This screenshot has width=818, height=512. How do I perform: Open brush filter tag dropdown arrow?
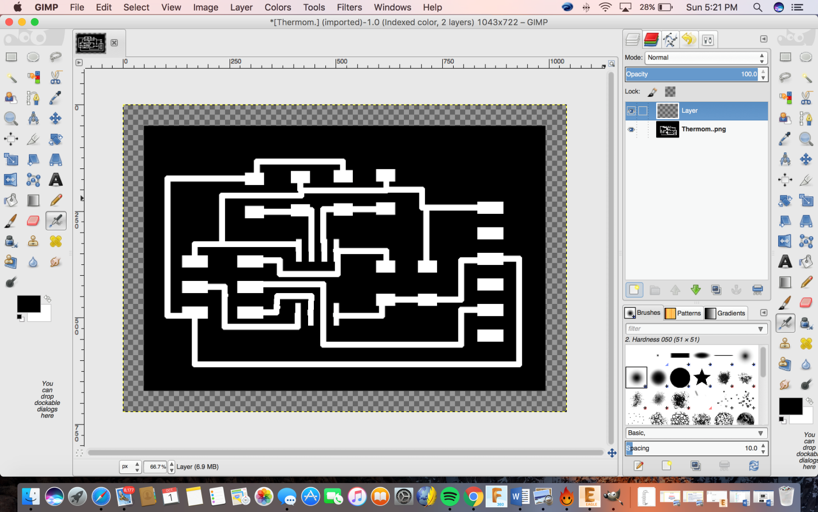pyautogui.click(x=760, y=329)
